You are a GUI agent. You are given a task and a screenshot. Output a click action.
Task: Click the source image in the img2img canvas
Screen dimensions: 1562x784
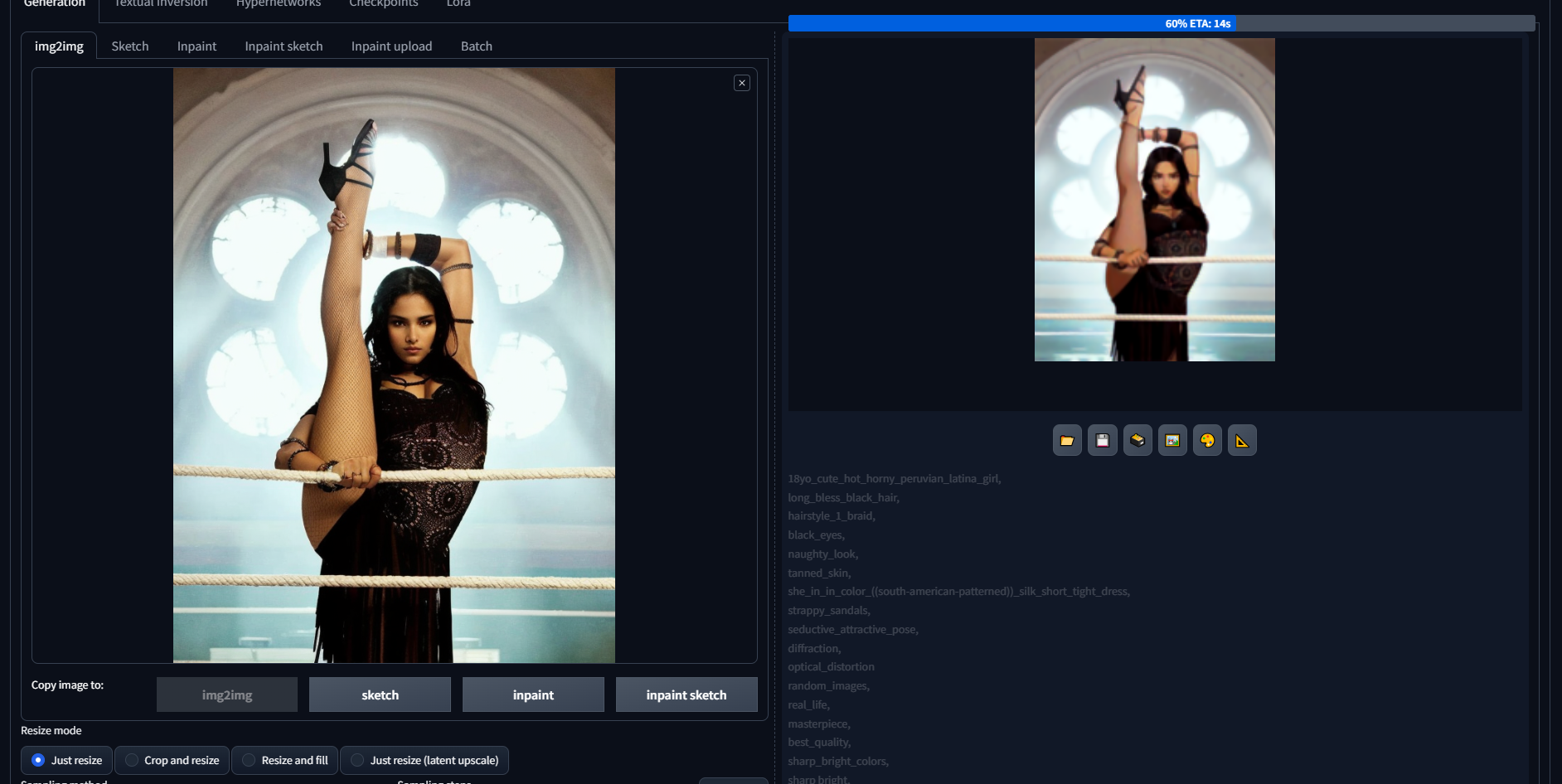[x=394, y=365]
